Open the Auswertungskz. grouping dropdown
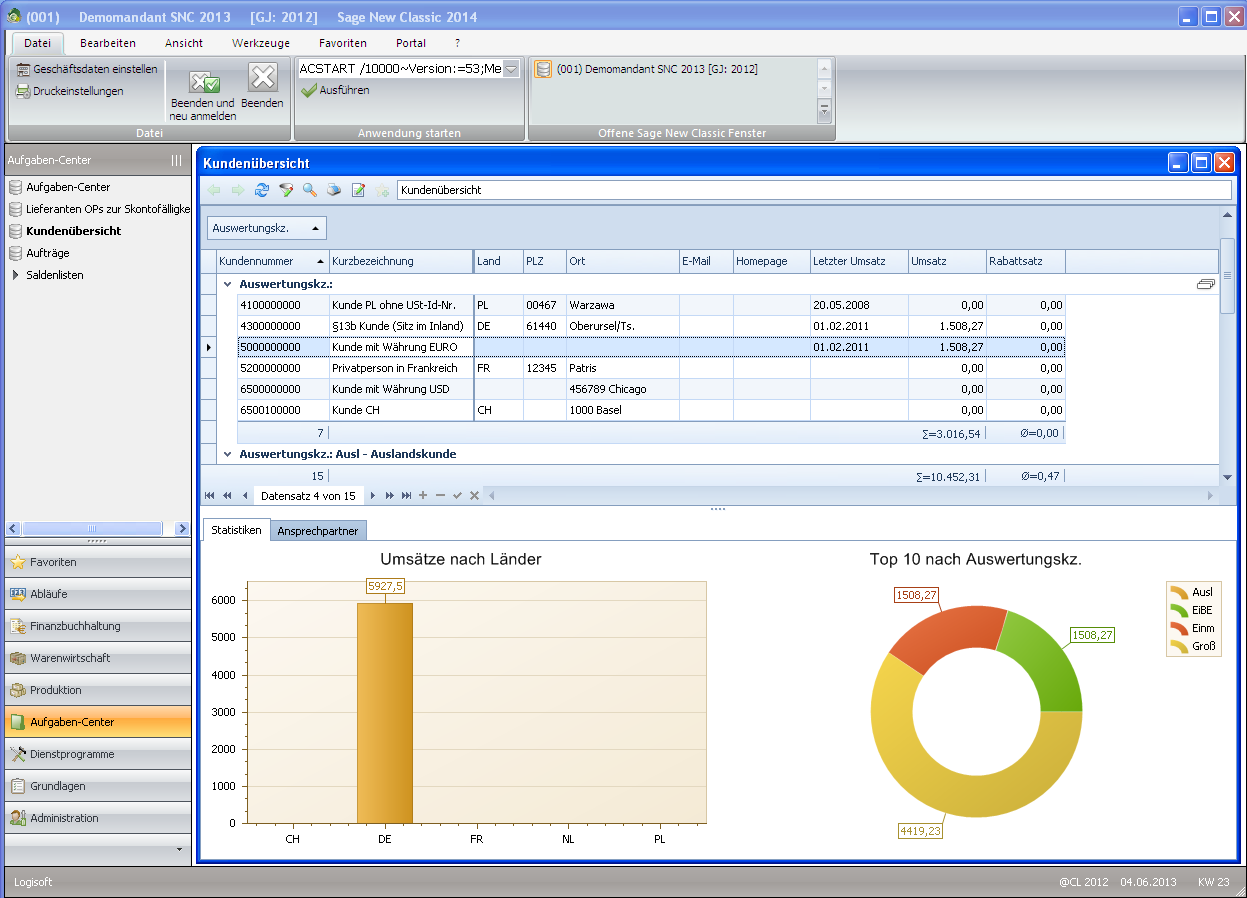The image size is (1247, 898). (266, 228)
